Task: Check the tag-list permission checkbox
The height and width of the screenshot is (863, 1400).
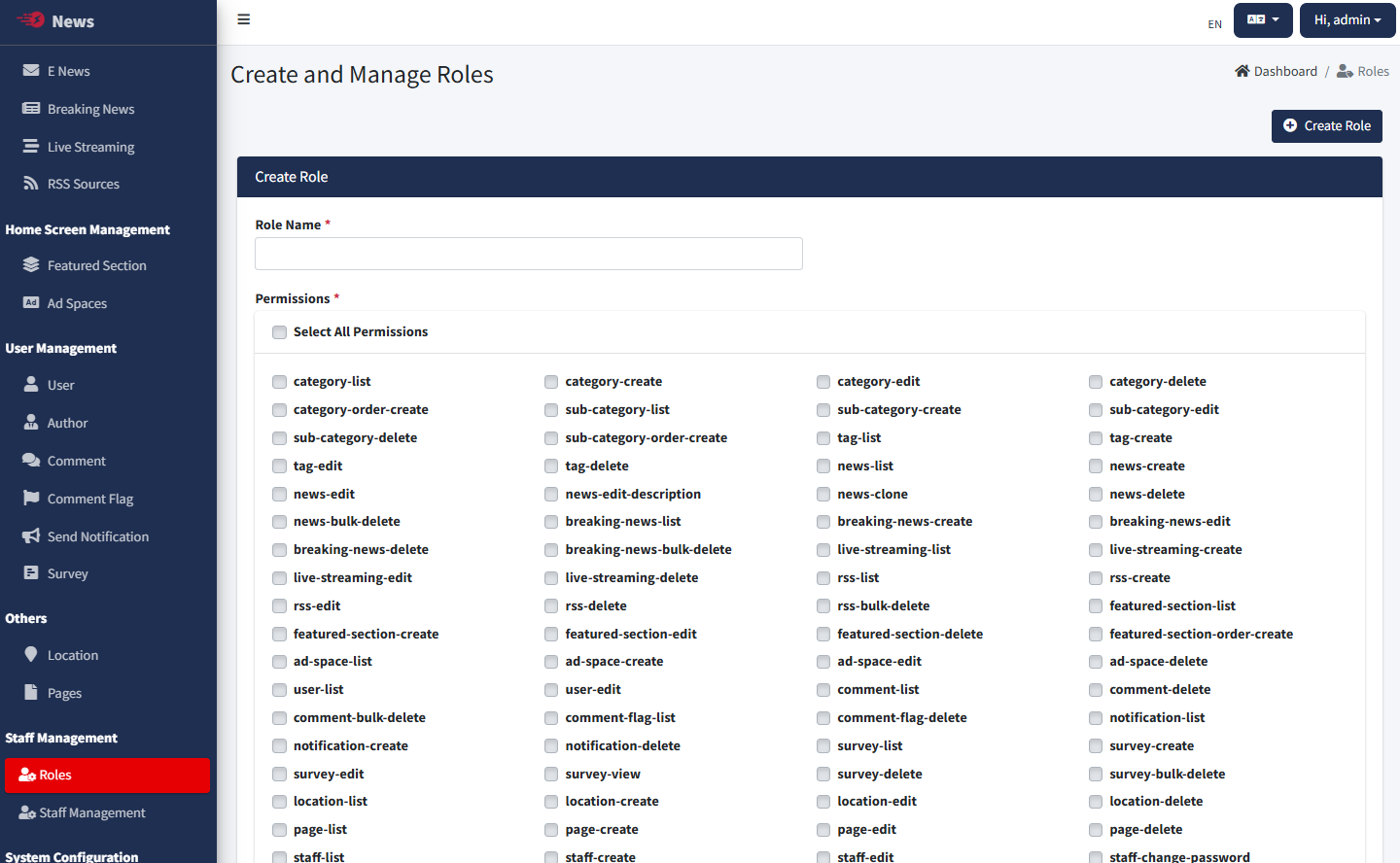Action: pos(823,438)
